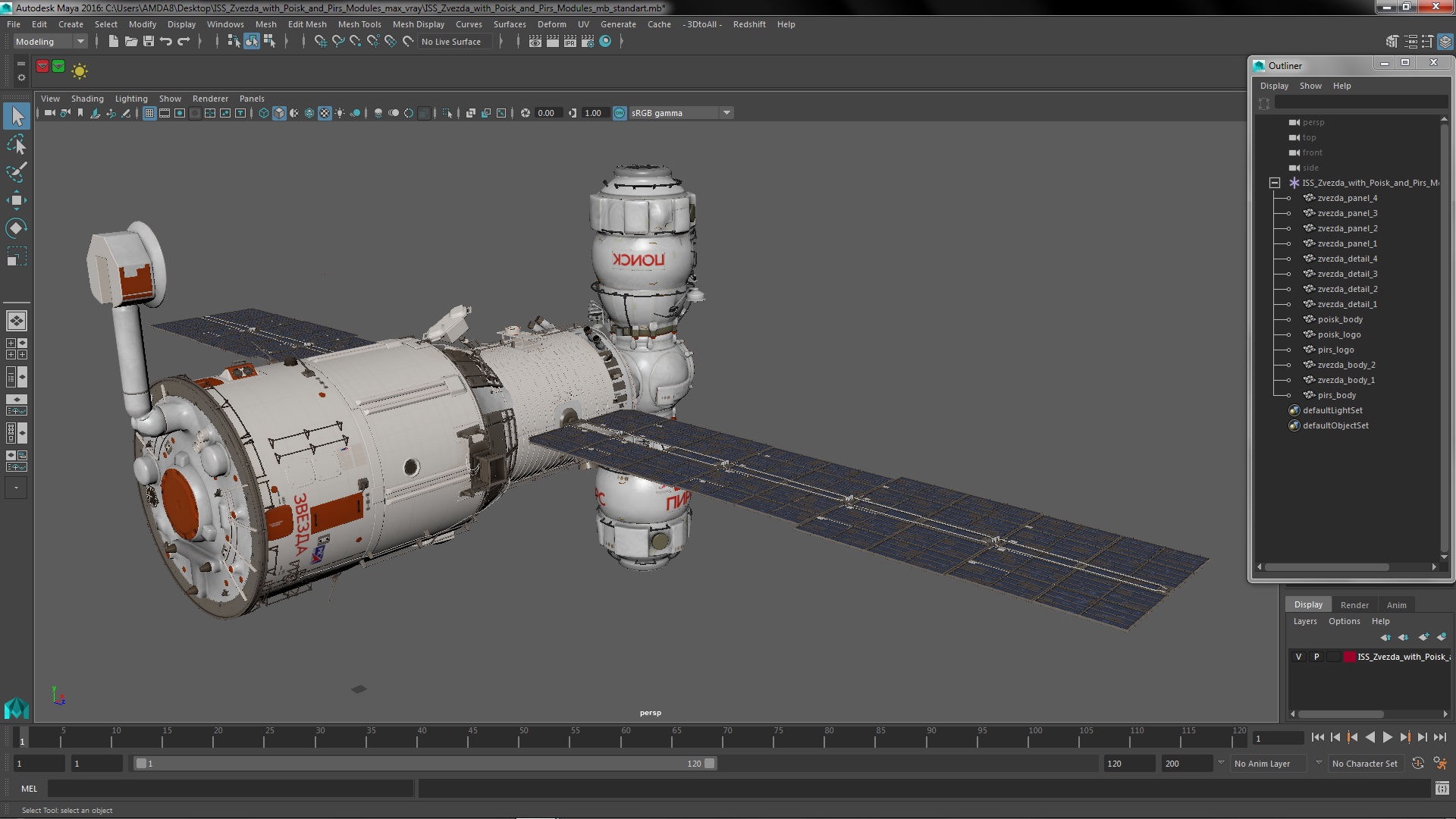Viewport: 1456px width, 819px height.
Task: Open the sRGB gamma dropdown
Action: [x=680, y=113]
